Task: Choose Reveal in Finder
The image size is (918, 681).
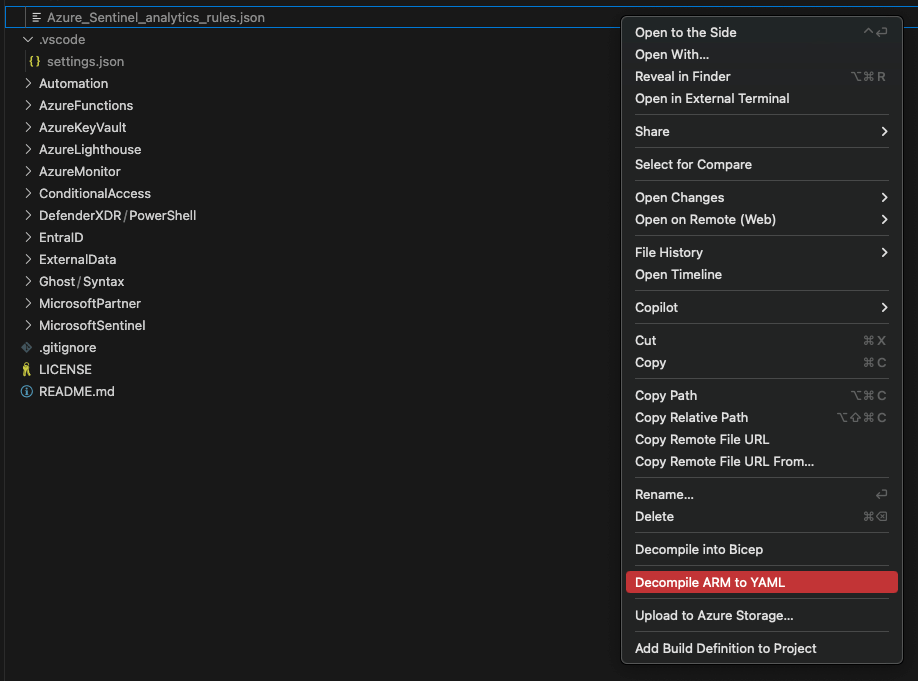Action: 682,77
